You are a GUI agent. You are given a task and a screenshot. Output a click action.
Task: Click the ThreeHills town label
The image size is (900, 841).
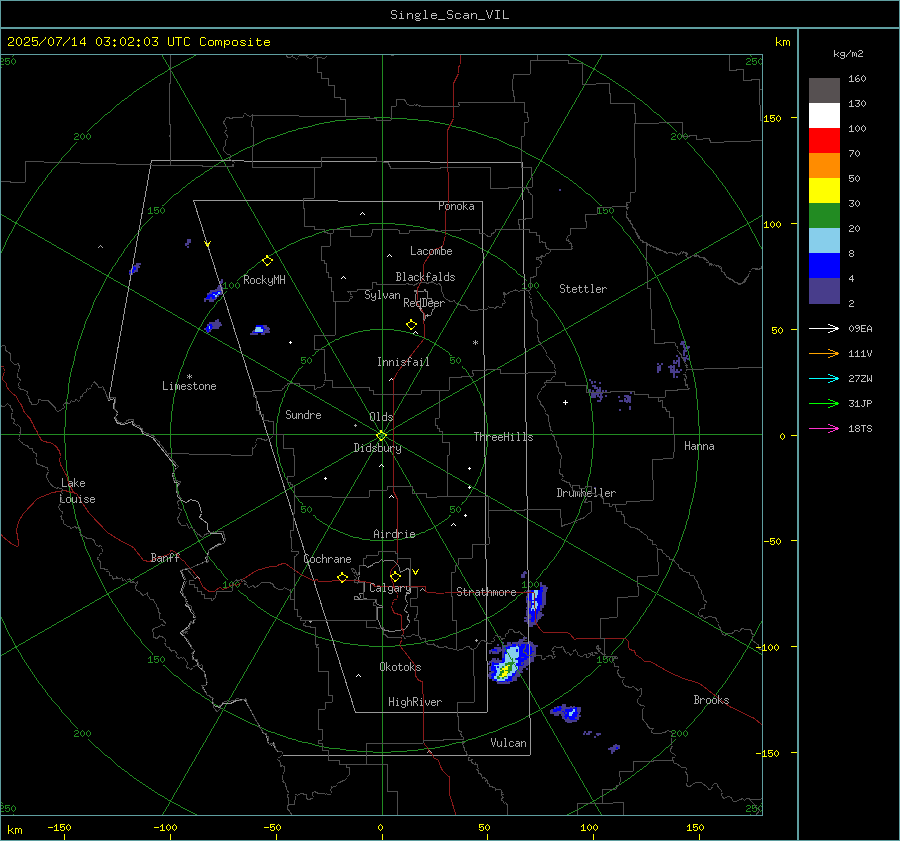click(503, 437)
